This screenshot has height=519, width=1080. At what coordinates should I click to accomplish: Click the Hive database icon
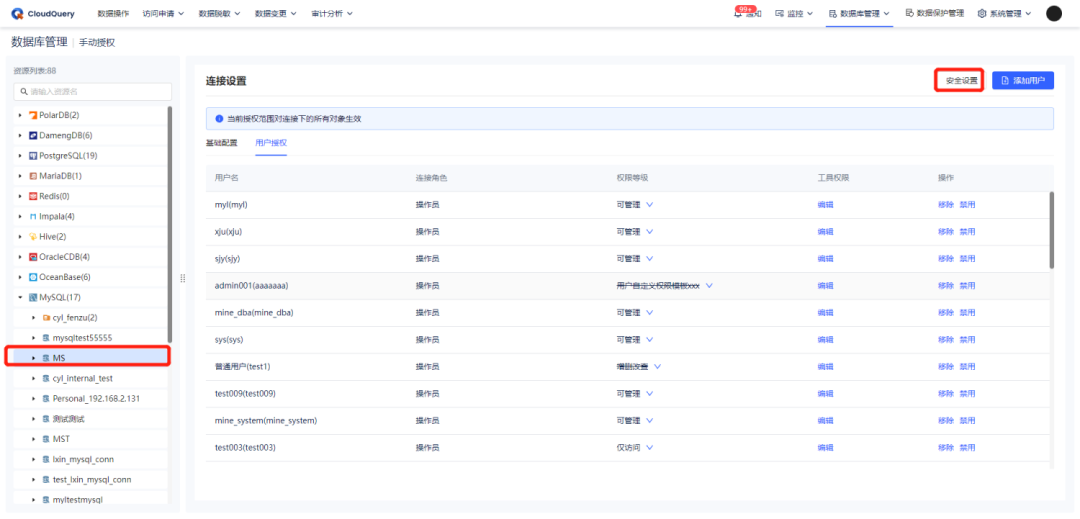pos(32,237)
